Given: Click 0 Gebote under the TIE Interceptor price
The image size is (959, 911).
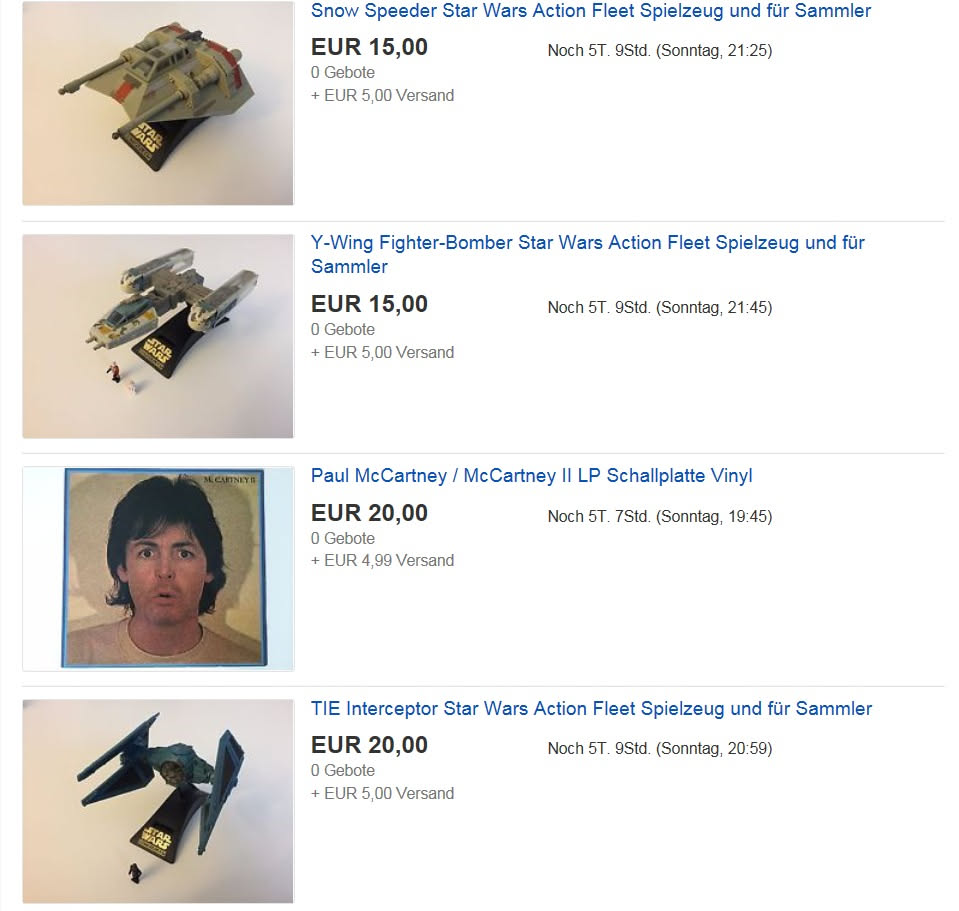Looking at the screenshot, I should [342, 771].
